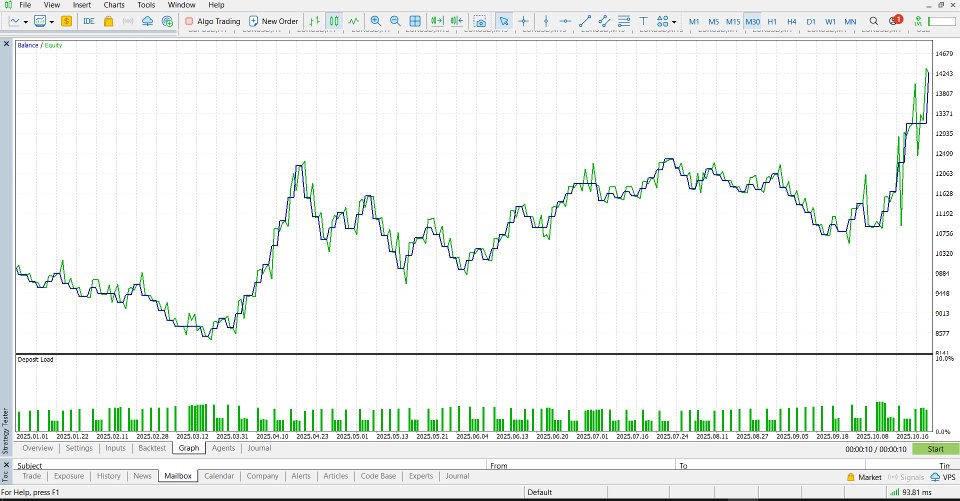The width and height of the screenshot is (960, 501).
Task: Expand the new chart dropdown arrow
Action: coord(26,21)
